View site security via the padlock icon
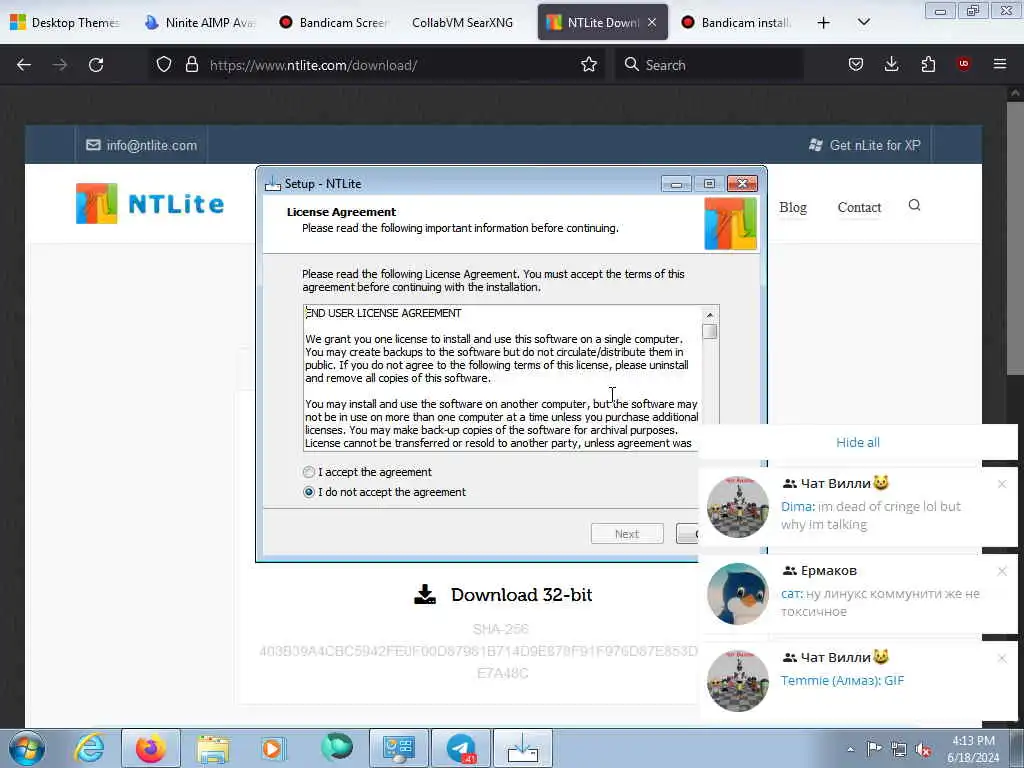1024x768 pixels. 191,65
